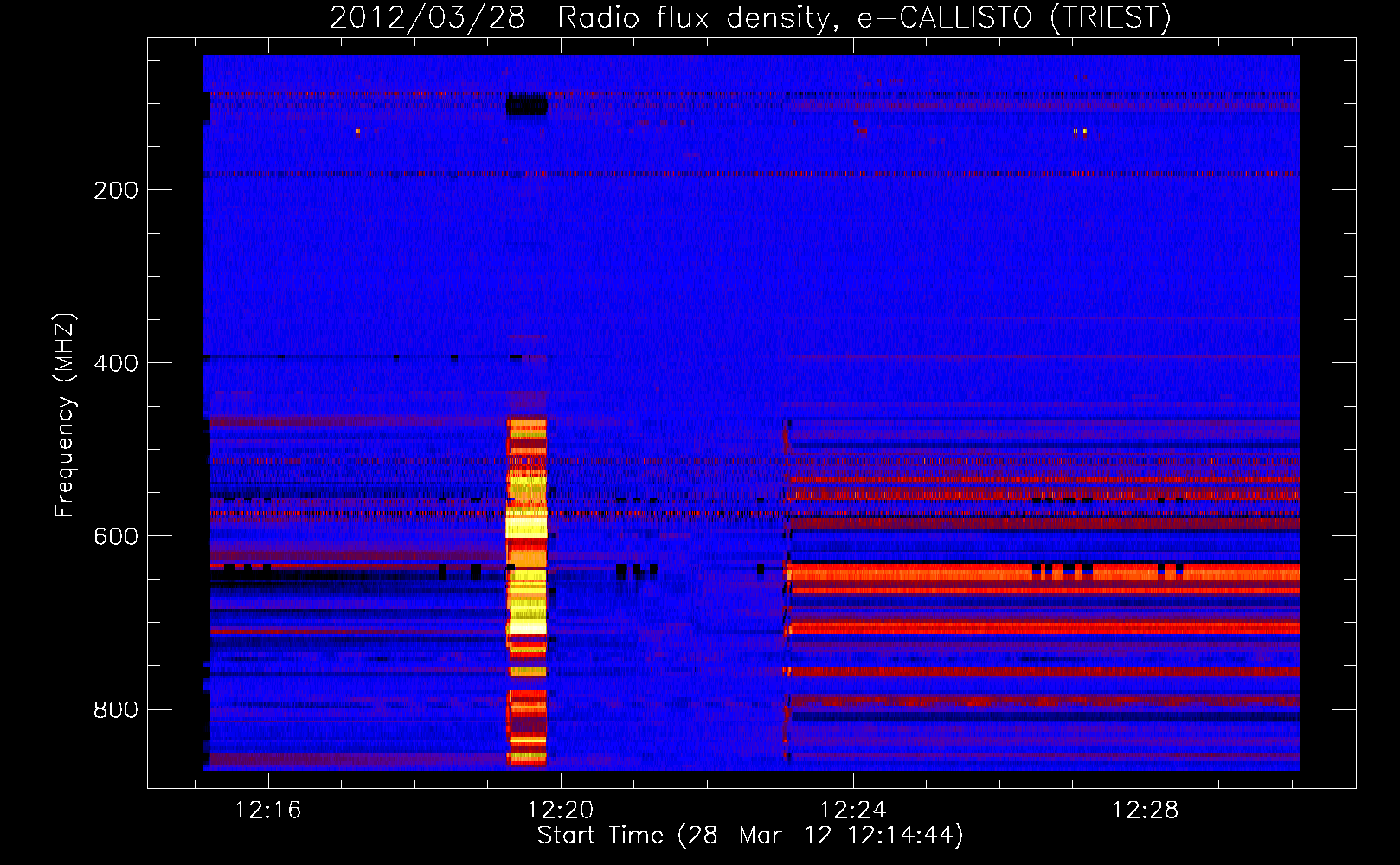Click the 12:24 time tick label

pyautogui.click(x=853, y=810)
